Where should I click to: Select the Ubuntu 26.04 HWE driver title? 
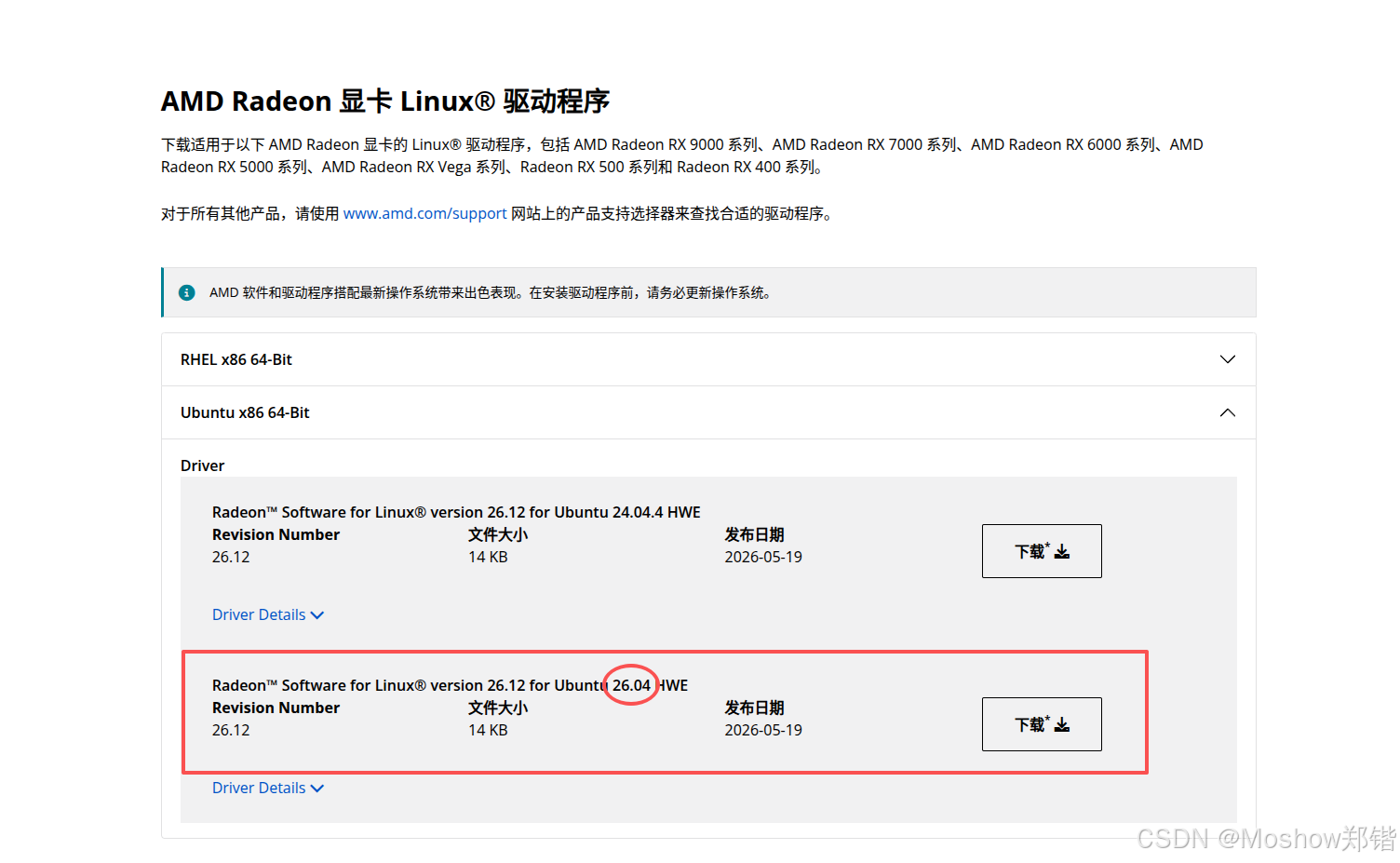pyautogui.click(x=450, y=685)
